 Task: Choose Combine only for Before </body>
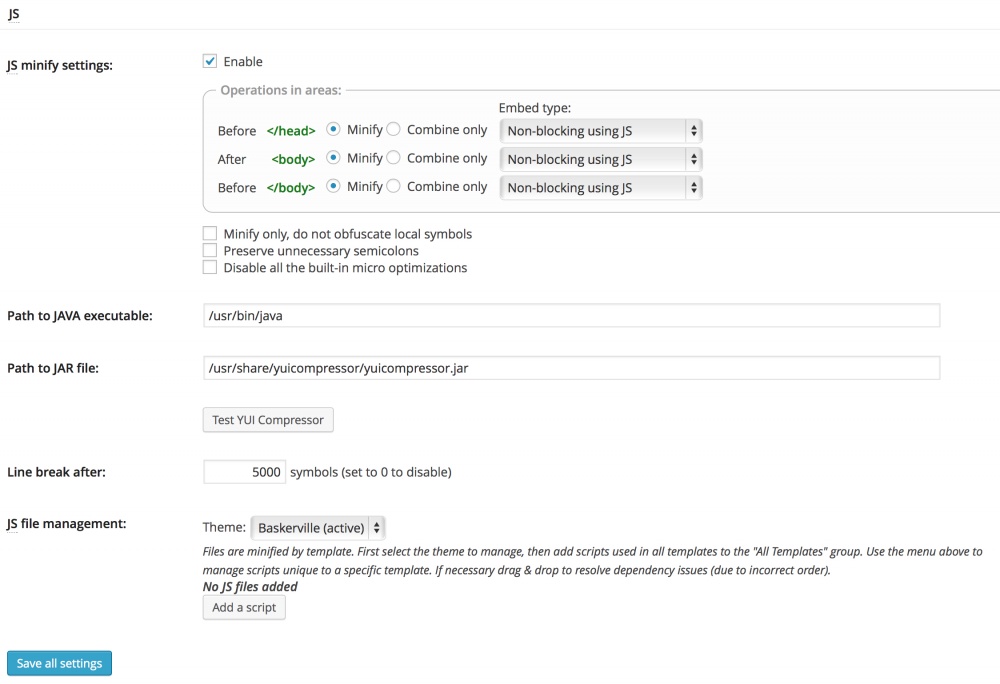(x=393, y=187)
